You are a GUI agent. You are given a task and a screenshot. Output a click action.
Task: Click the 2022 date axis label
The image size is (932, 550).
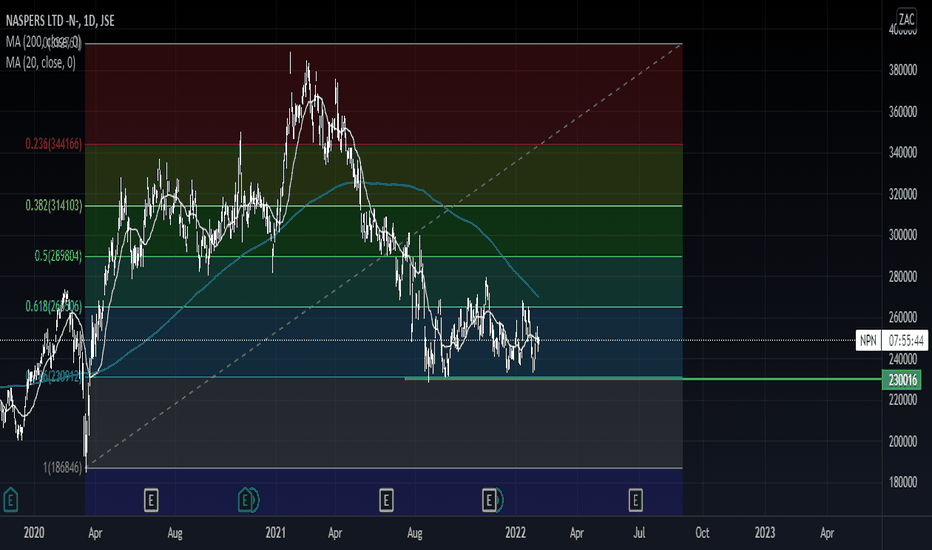(515, 533)
